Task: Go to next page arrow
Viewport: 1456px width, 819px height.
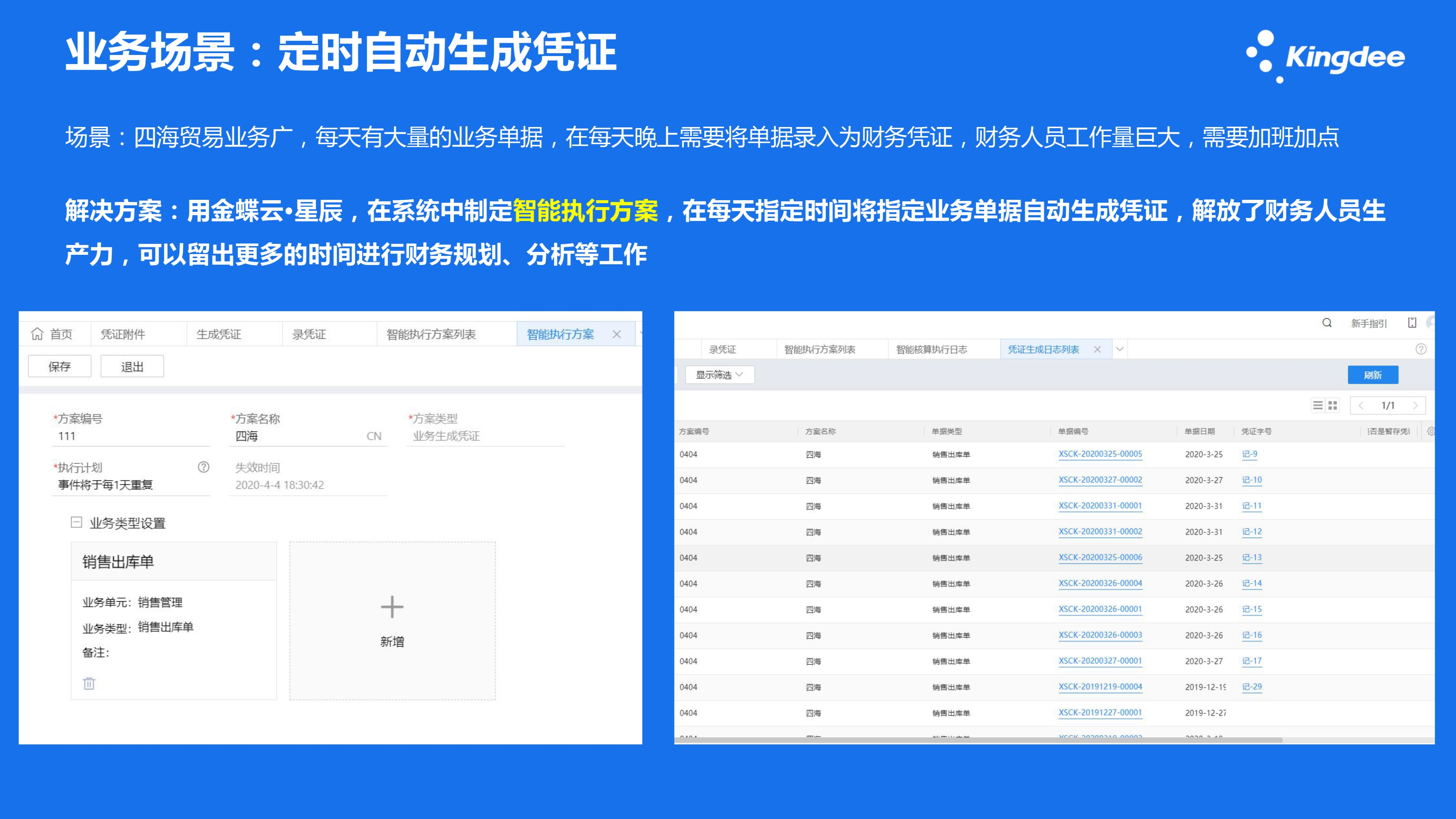Action: (1415, 405)
